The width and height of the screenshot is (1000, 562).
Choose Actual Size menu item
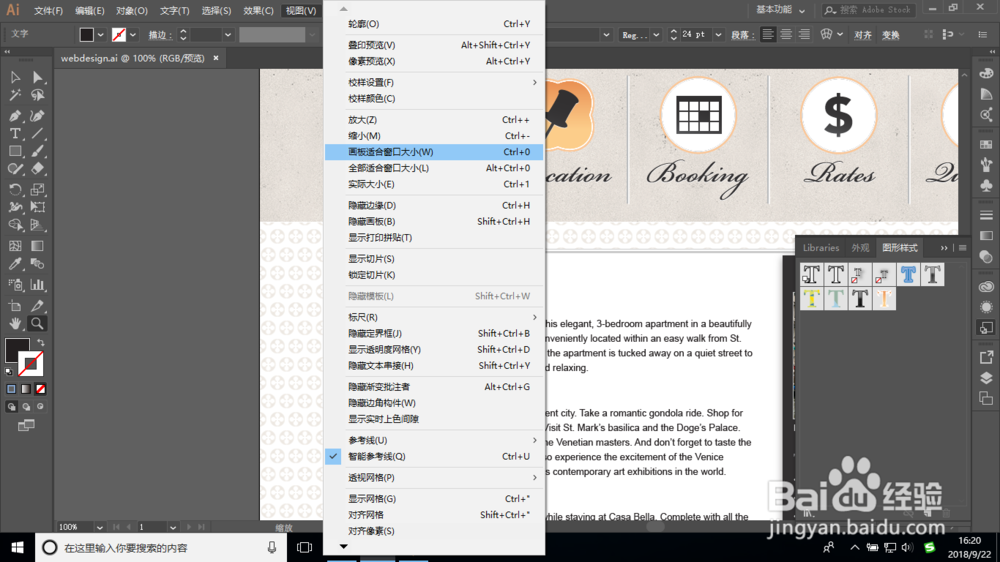pyautogui.click(x=434, y=184)
